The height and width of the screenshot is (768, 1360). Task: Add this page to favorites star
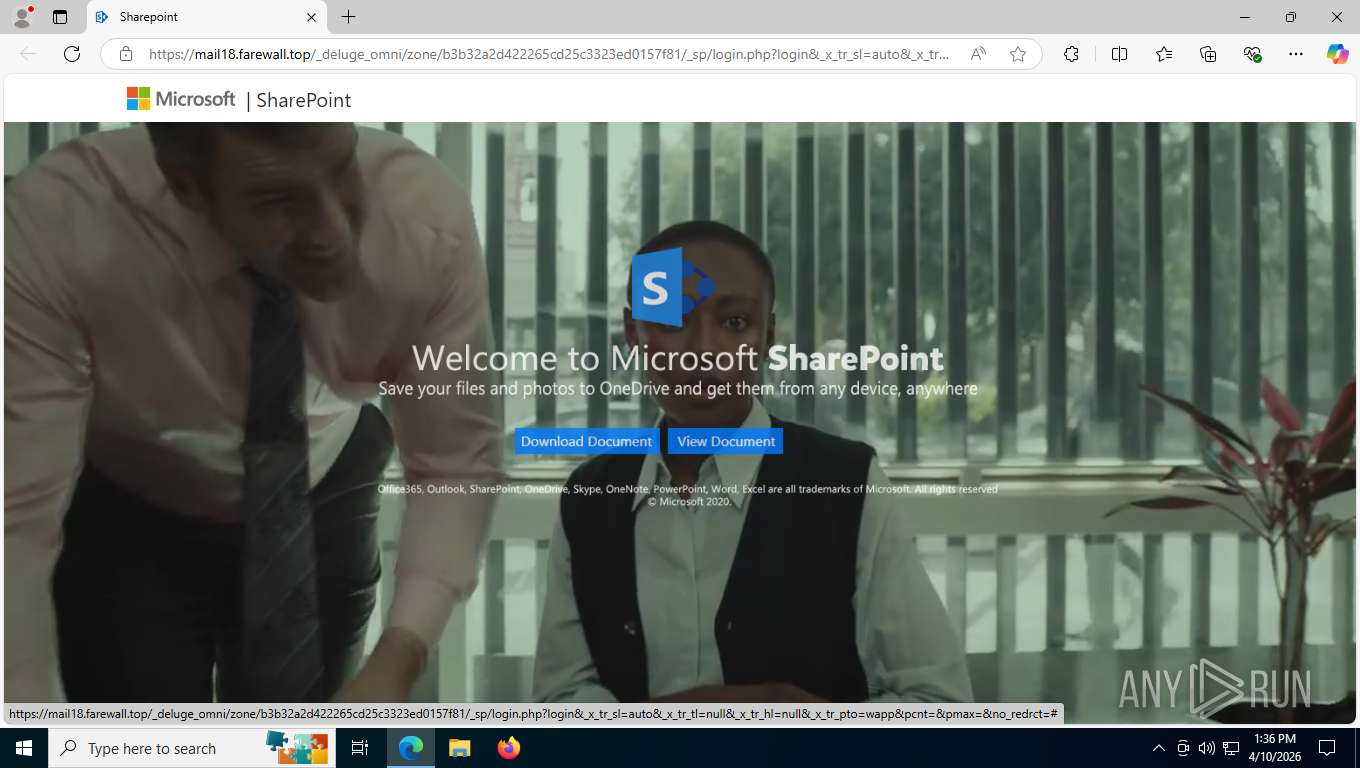pos(1018,54)
